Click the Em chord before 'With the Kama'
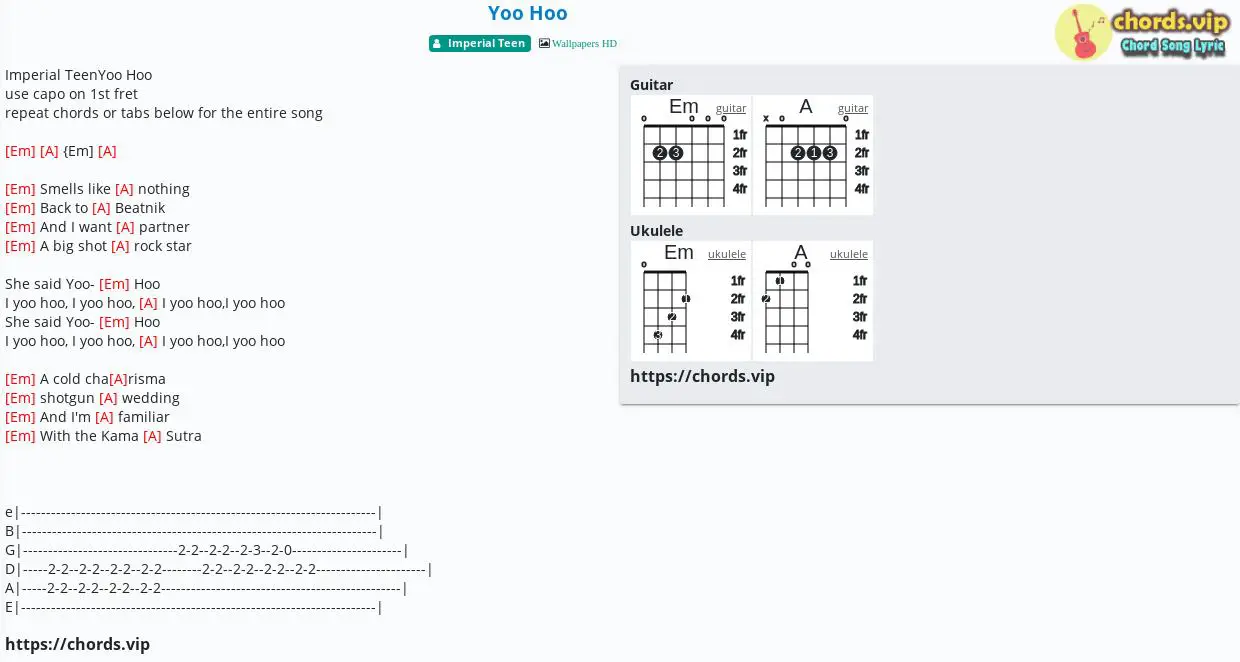1240x662 pixels. tap(20, 436)
